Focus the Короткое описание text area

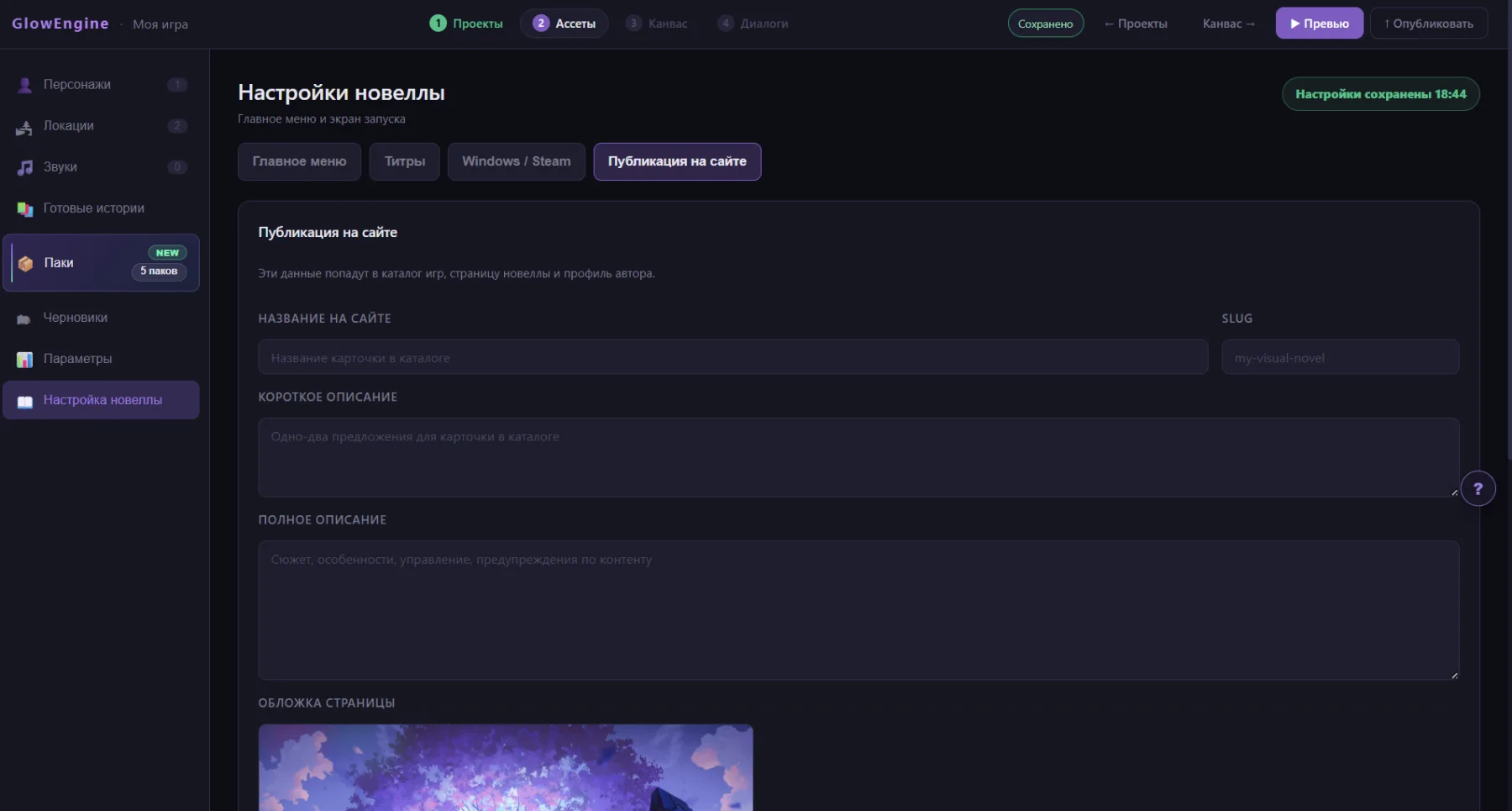pos(858,457)
